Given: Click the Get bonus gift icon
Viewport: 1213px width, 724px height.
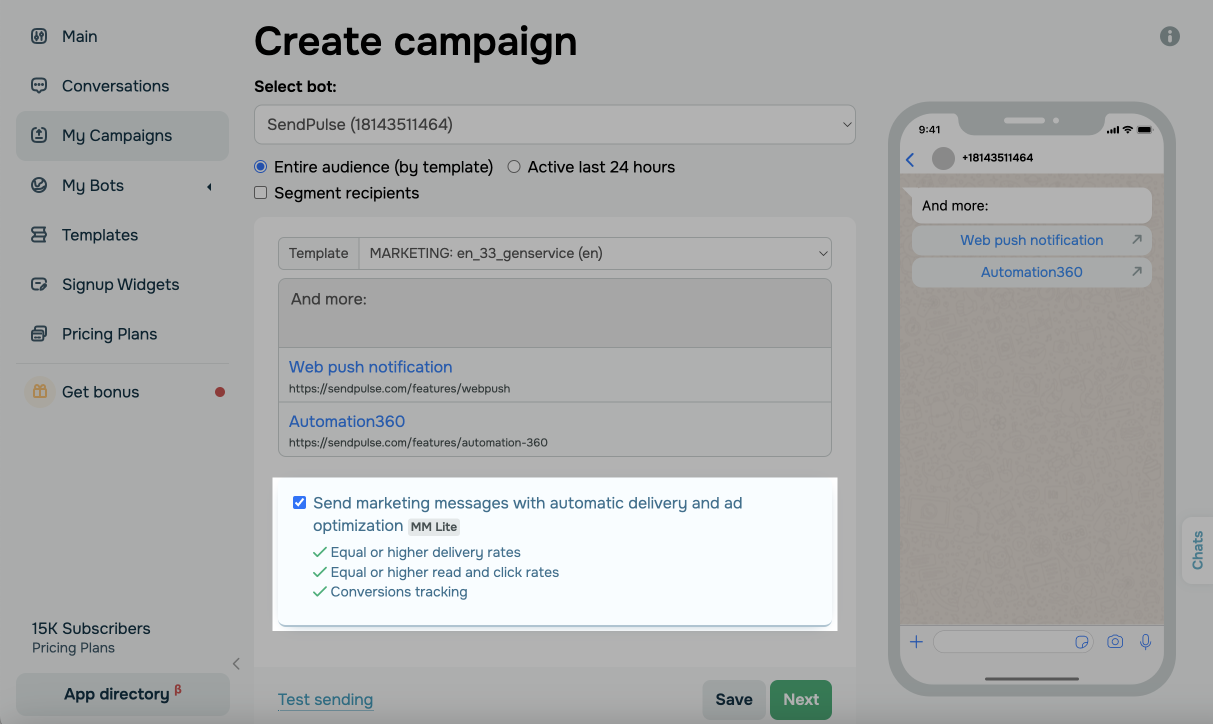Looking at the screenshot, I should (39, 391).
